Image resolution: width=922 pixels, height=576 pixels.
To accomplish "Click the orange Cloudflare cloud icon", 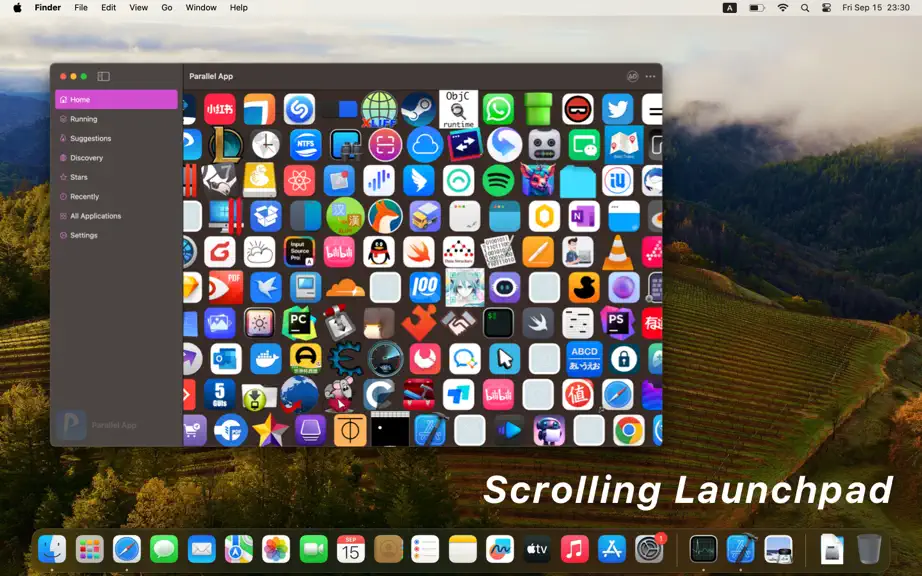I will tap(345, 287).
